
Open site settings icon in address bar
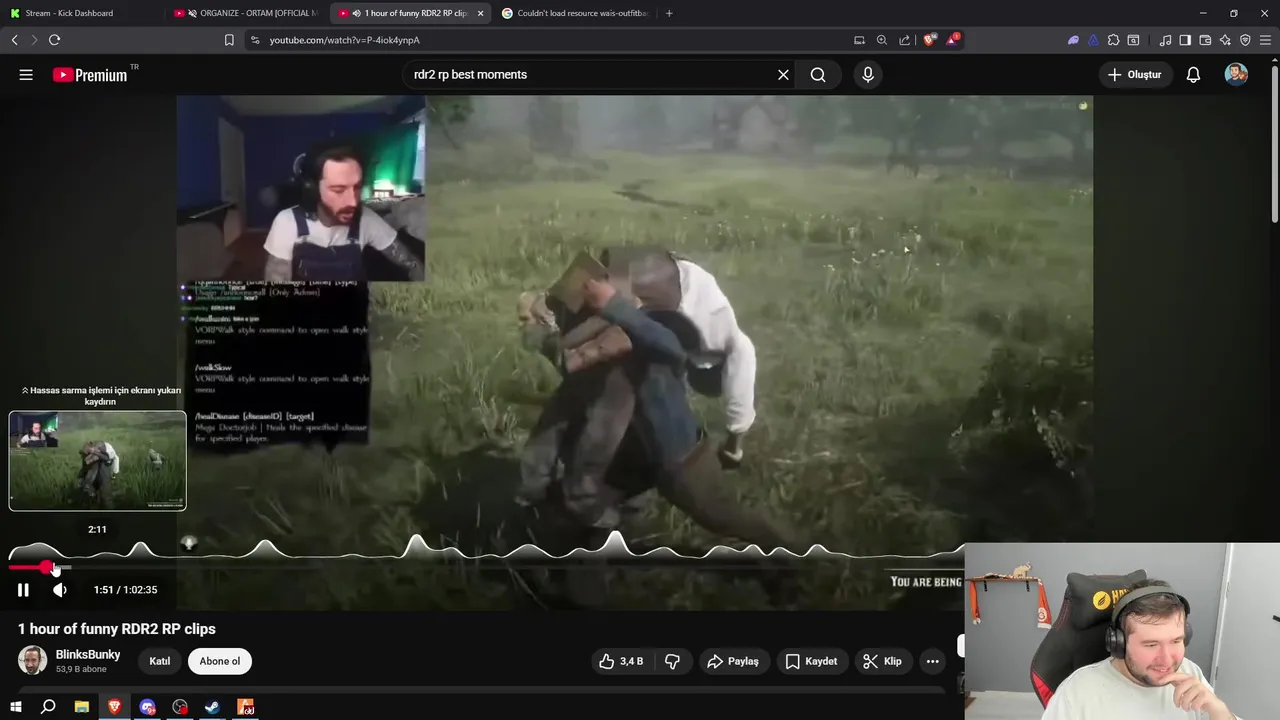[254, 40]
